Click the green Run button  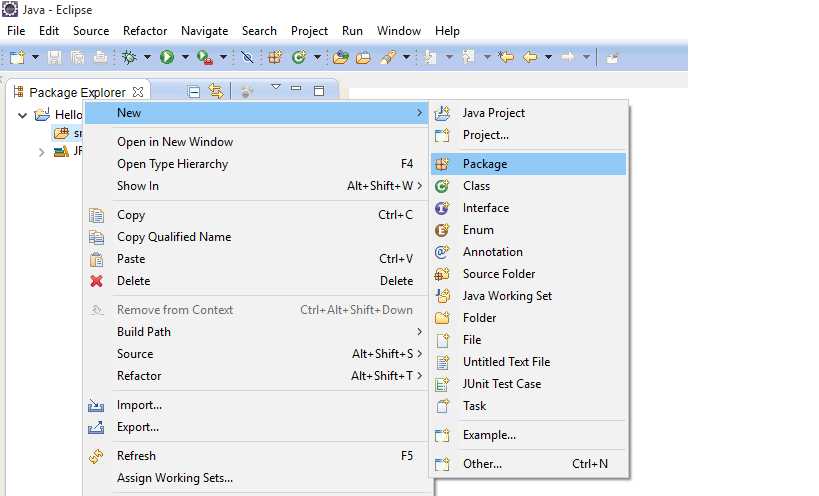[167, 57]
